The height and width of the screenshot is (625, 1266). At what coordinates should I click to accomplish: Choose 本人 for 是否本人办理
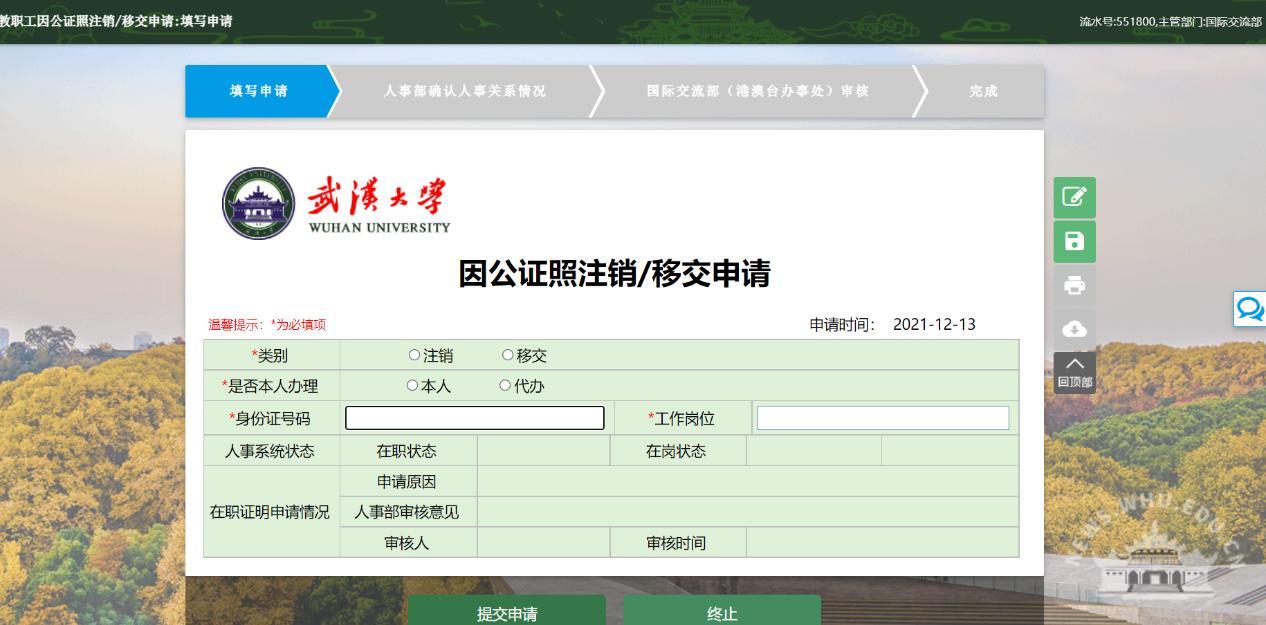413,386
